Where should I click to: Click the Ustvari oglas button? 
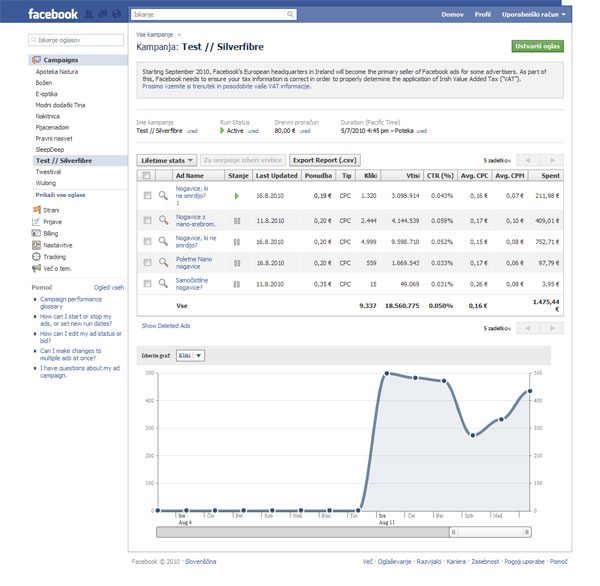pyautogui.click(x=537, y=46)
